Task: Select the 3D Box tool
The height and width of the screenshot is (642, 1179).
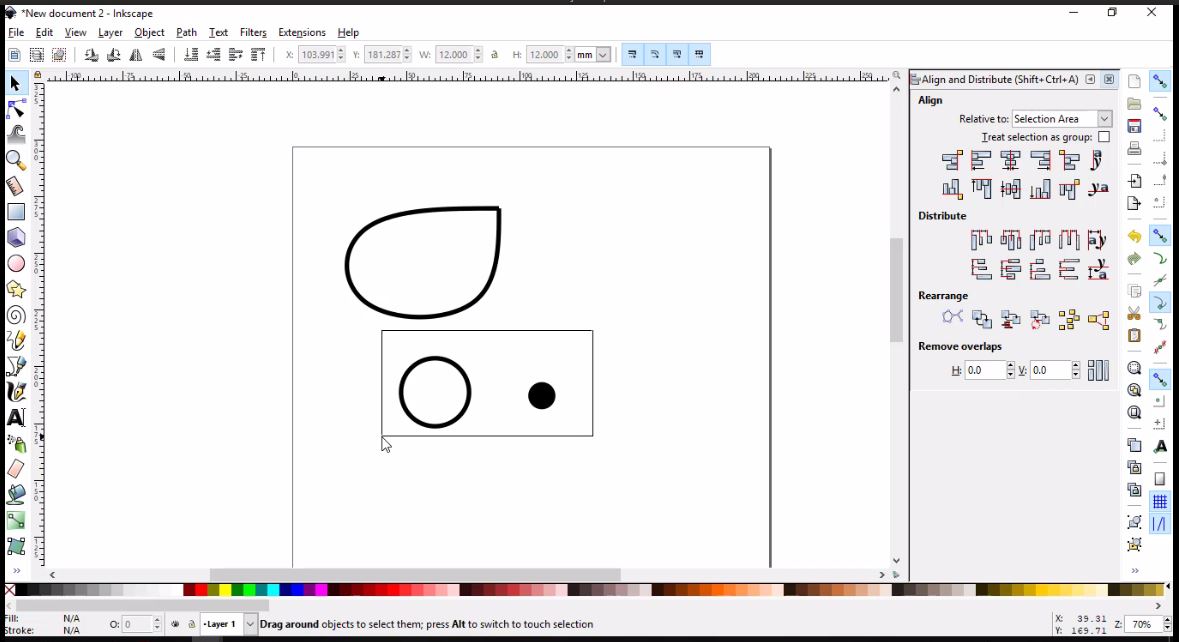Action: click(x=16, y=238)
